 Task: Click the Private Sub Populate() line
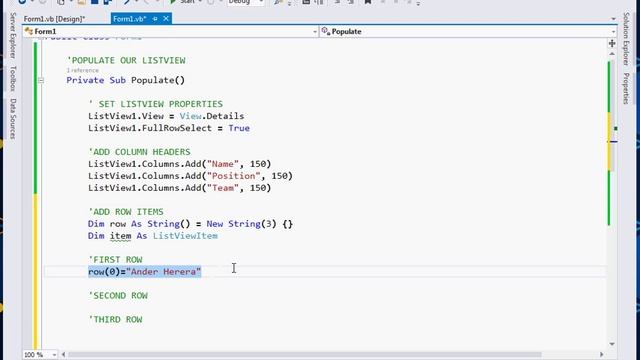click(126, 80)
